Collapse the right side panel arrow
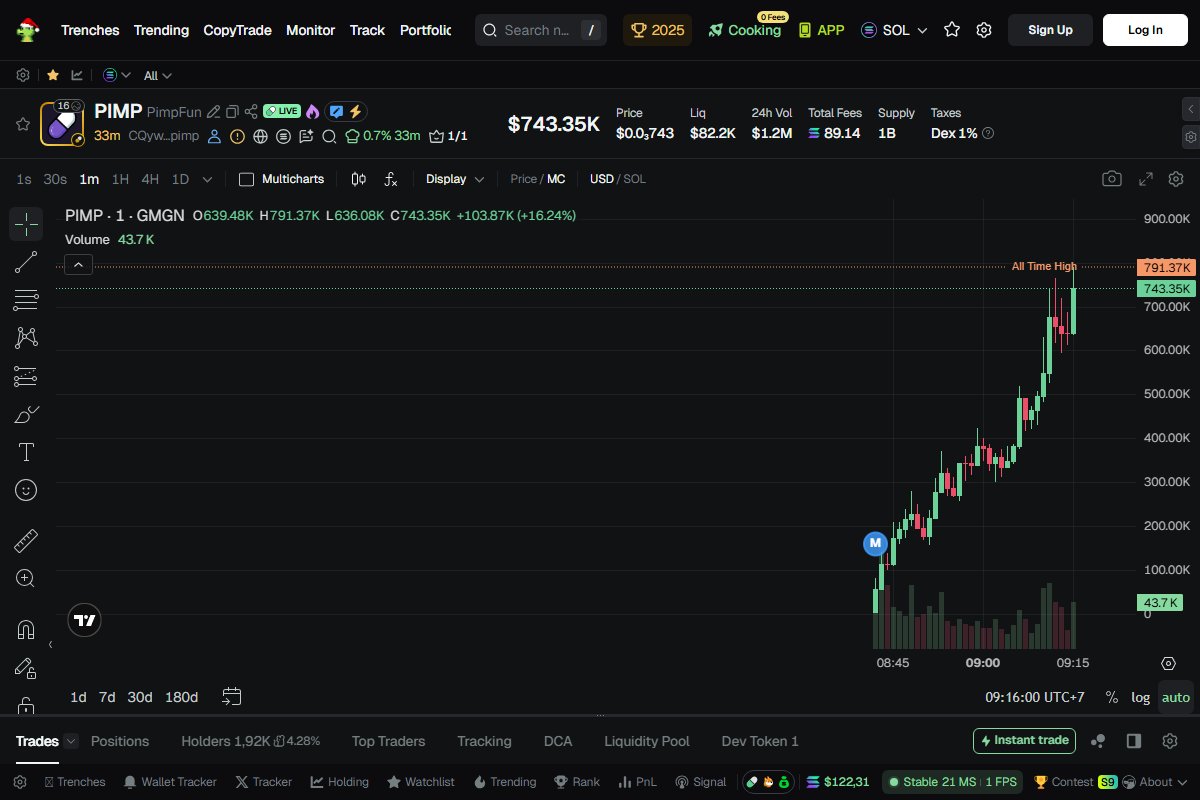 (x=1191, y=109)
